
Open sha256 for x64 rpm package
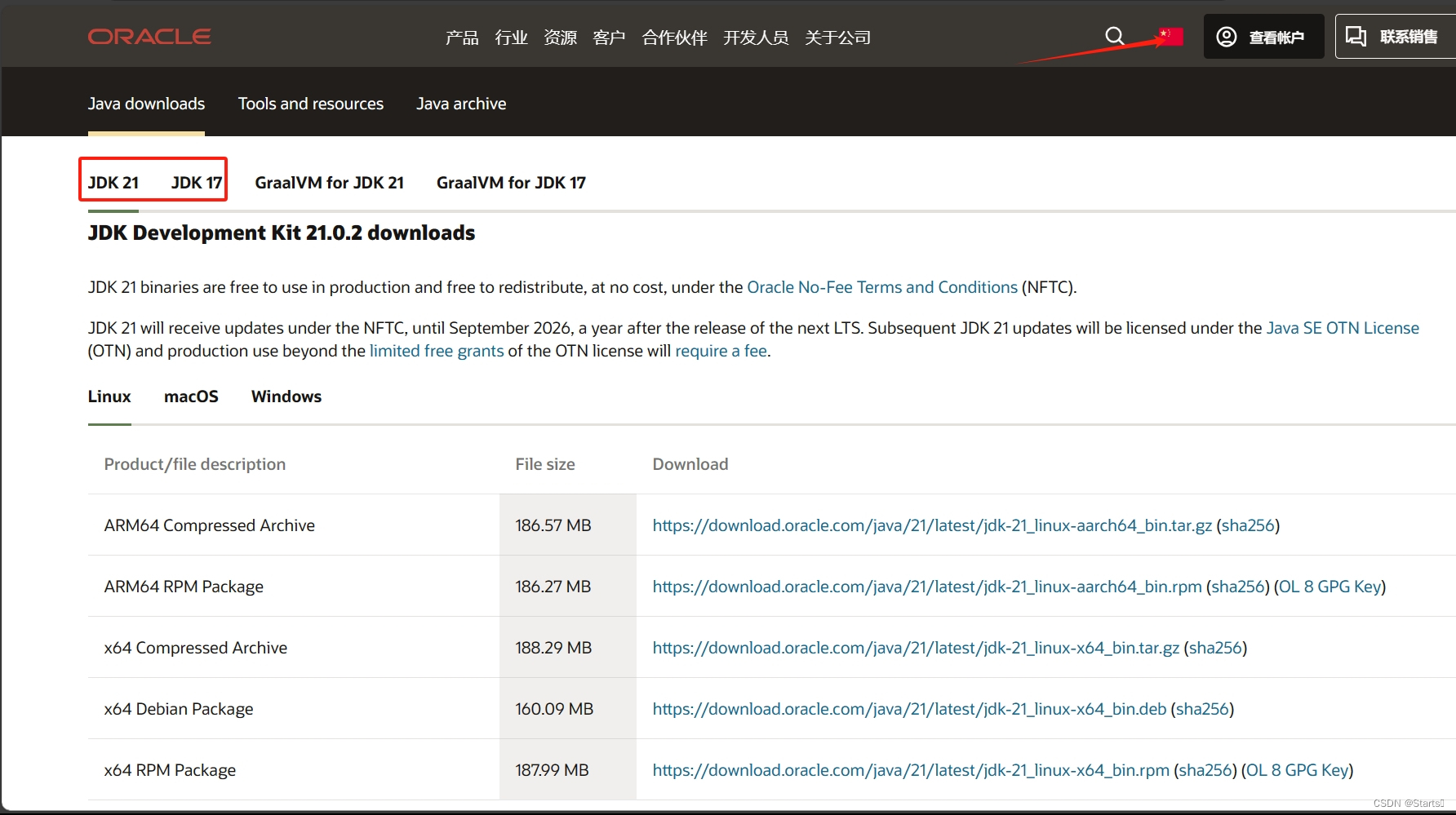(1205, 770)
